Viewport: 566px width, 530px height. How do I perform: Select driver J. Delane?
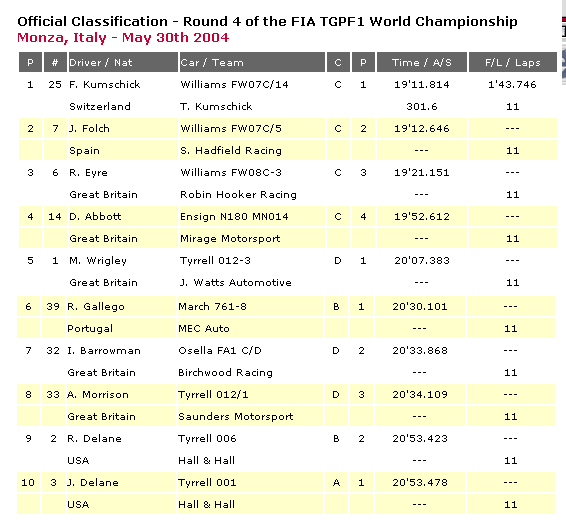(x=93, y=483)
